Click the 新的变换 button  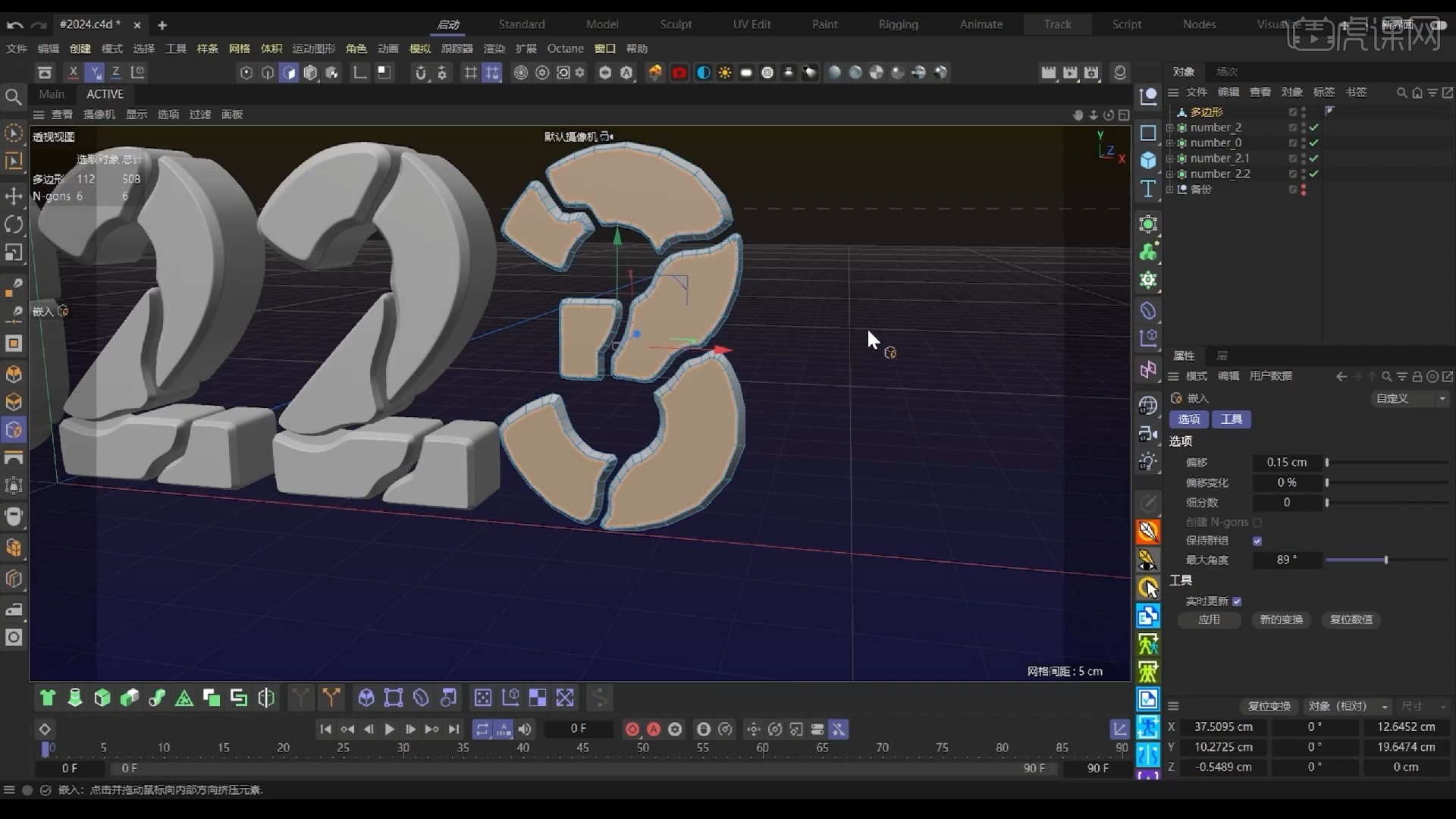coord(1281,620)
